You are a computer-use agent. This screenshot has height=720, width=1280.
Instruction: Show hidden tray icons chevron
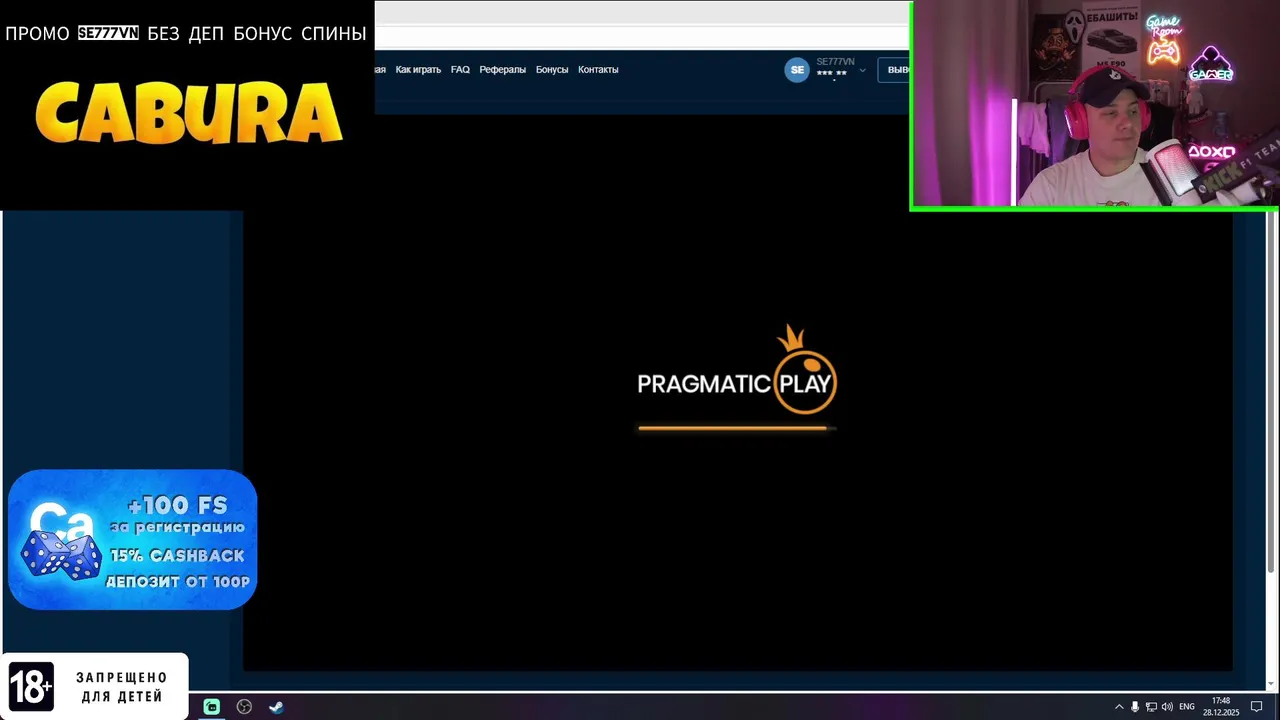(1119, 707)
